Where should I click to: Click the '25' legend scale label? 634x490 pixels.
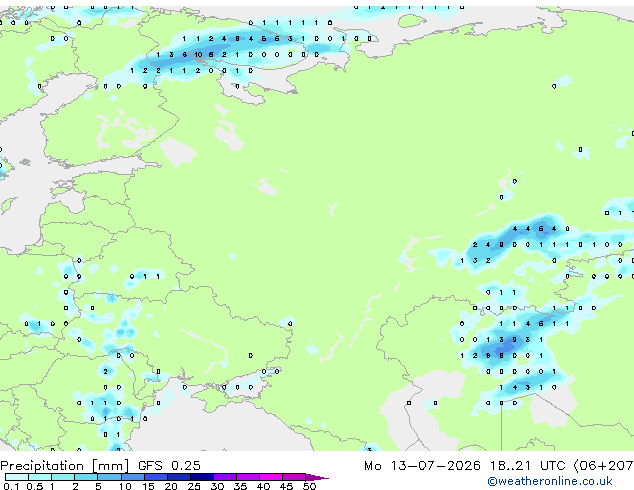click(x=194, y=486)
